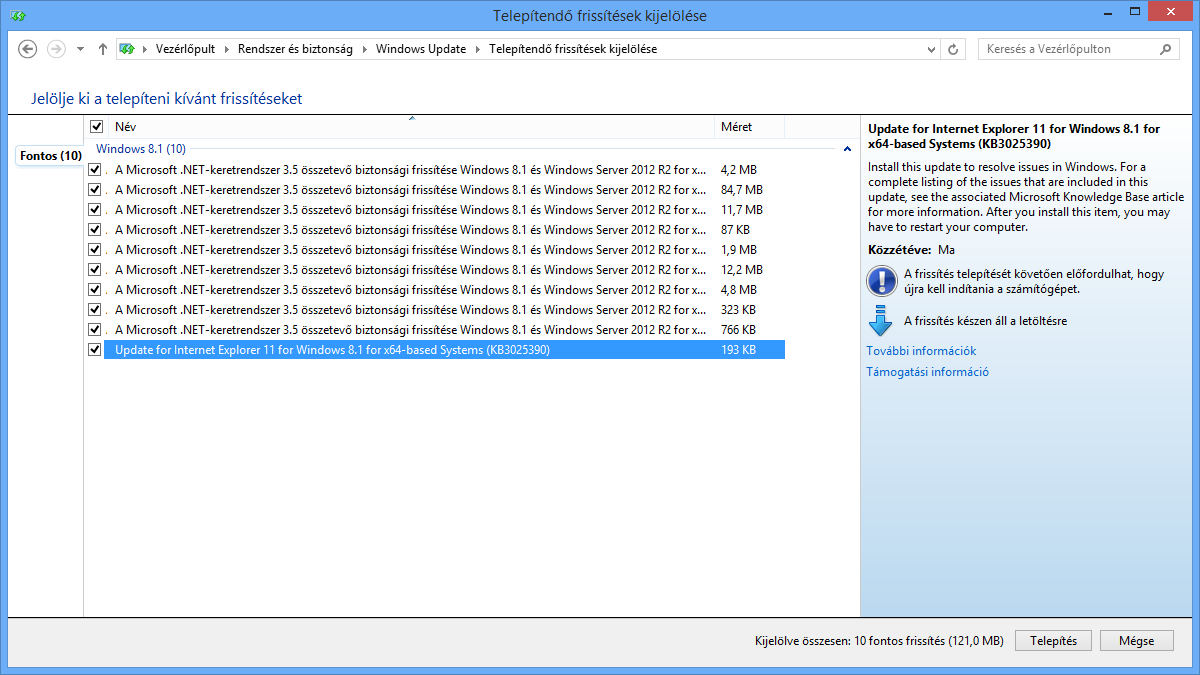Collapse the Windows 8.1 (10) group chevron
This screenshot has width=1200, height=675.
pyautogui.click(x=847, y=149)
